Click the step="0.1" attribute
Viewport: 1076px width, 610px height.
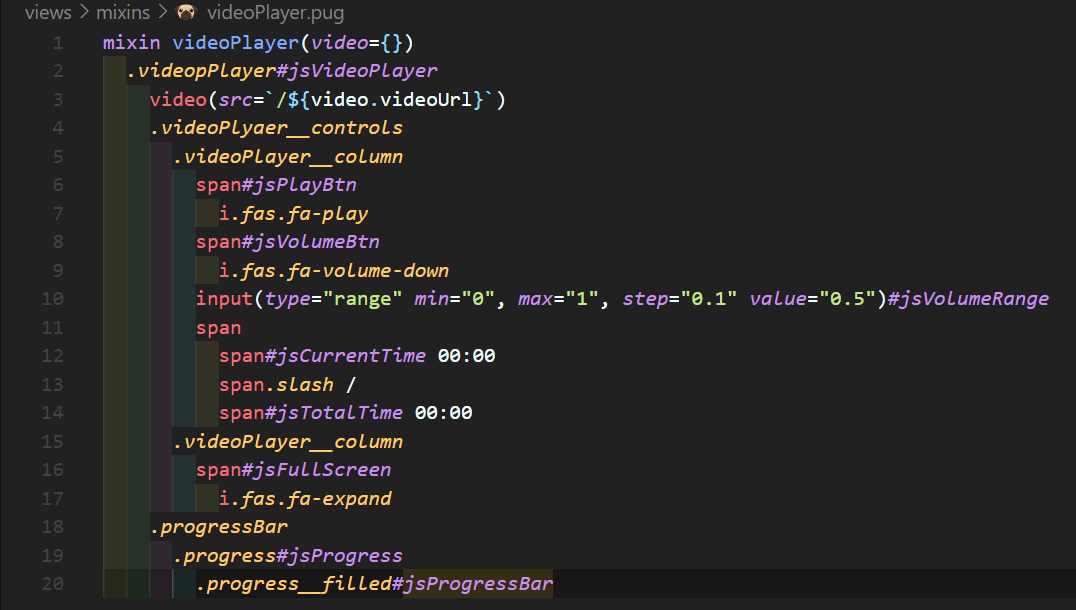tap(679, 299)
